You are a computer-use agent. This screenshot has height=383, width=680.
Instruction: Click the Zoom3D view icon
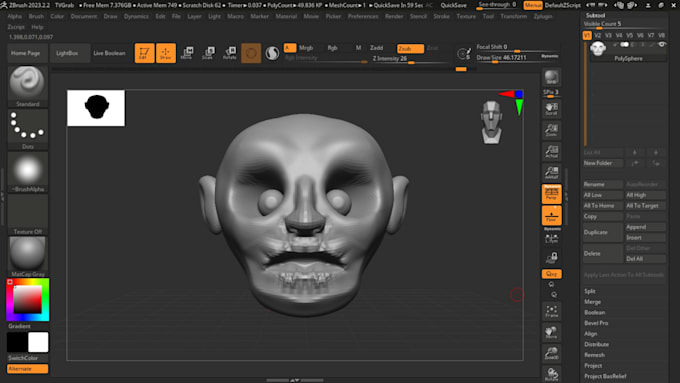pyautogui.click(x=551, y=354)
